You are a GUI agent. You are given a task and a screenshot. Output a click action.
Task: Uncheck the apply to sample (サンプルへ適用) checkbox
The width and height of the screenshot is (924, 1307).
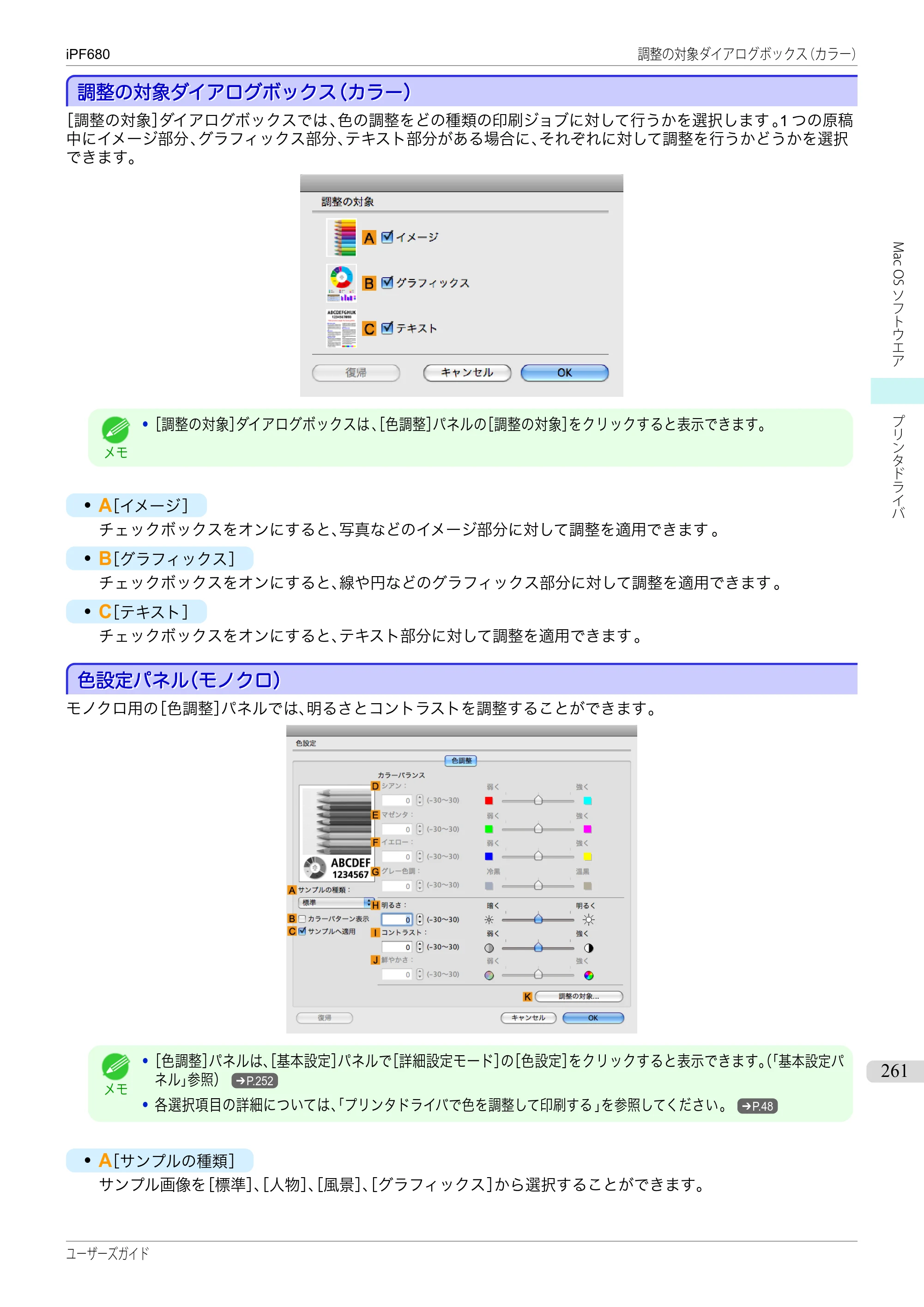302,931
